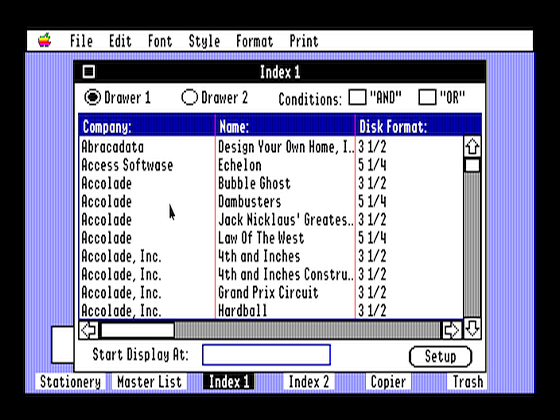Click the Jack Nicklaus' Greates.. entry
The height and width of the screenshot is (420, 560).
point(286,220)
